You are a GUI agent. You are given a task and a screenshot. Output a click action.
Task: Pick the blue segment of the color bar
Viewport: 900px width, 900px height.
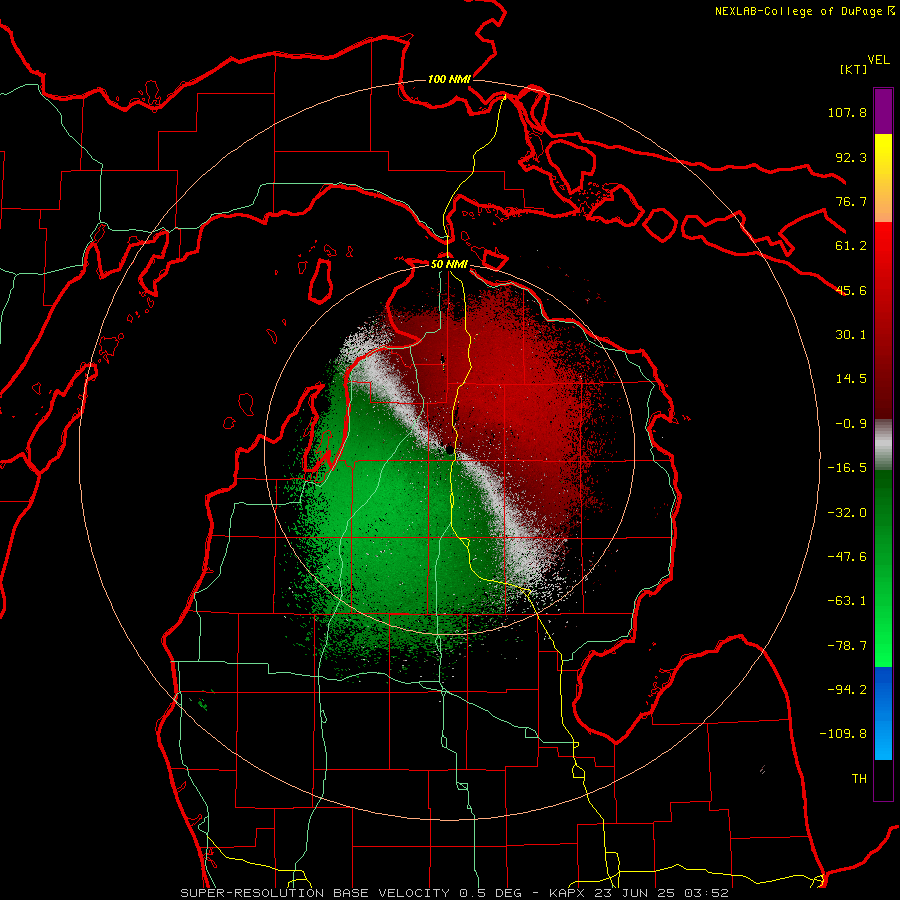point(883,713)
